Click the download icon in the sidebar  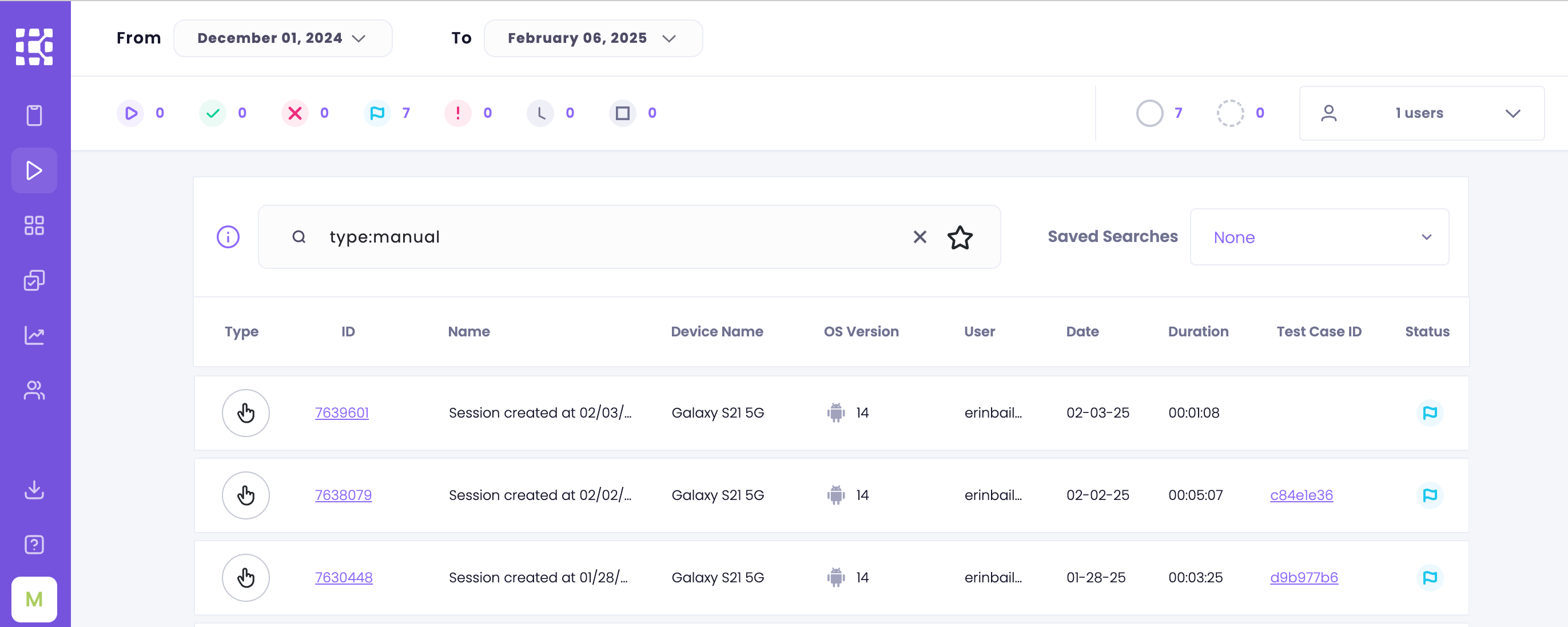(x=34, y=490)
